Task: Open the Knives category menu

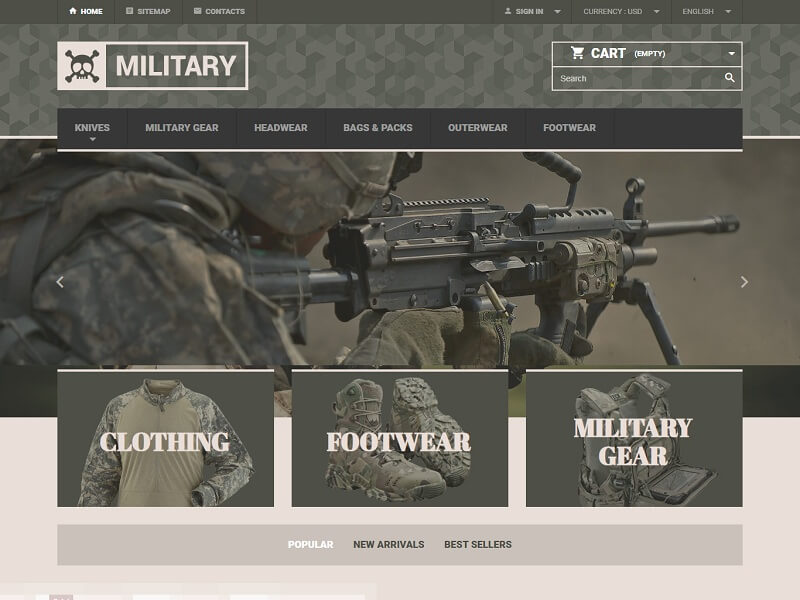Action: tap(92, 128)
